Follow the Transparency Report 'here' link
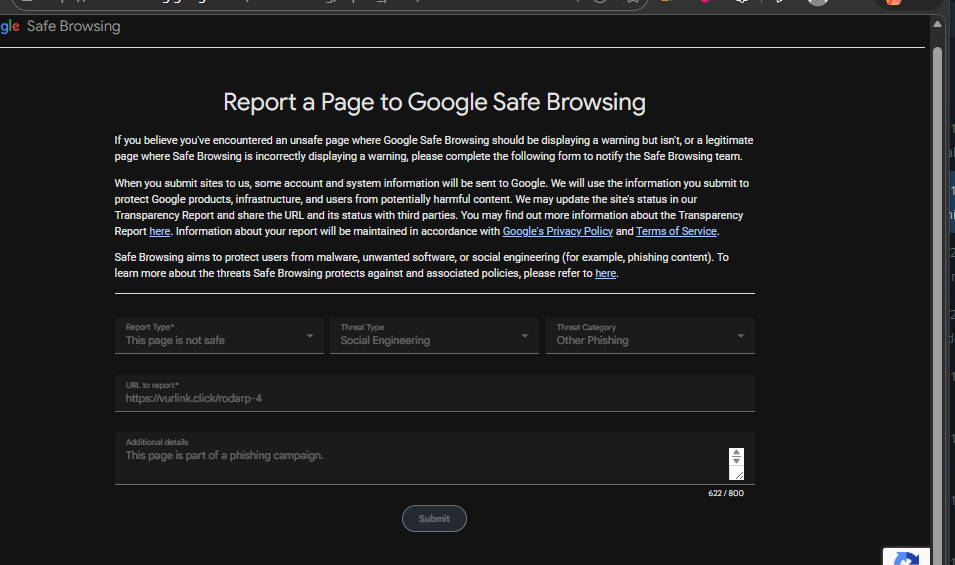Screen dimensions: 955x565 [x=160, y=231]
